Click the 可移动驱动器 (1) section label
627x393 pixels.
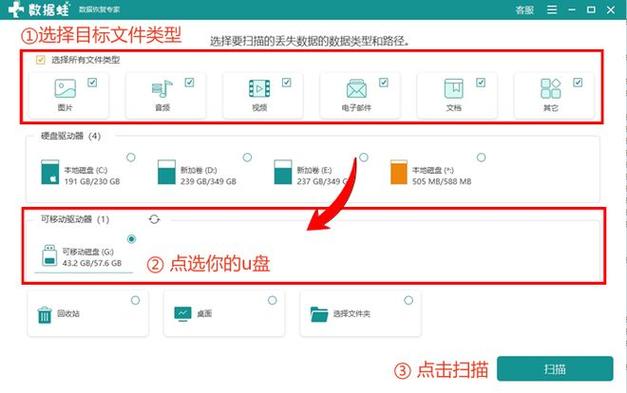click(75, 219)
